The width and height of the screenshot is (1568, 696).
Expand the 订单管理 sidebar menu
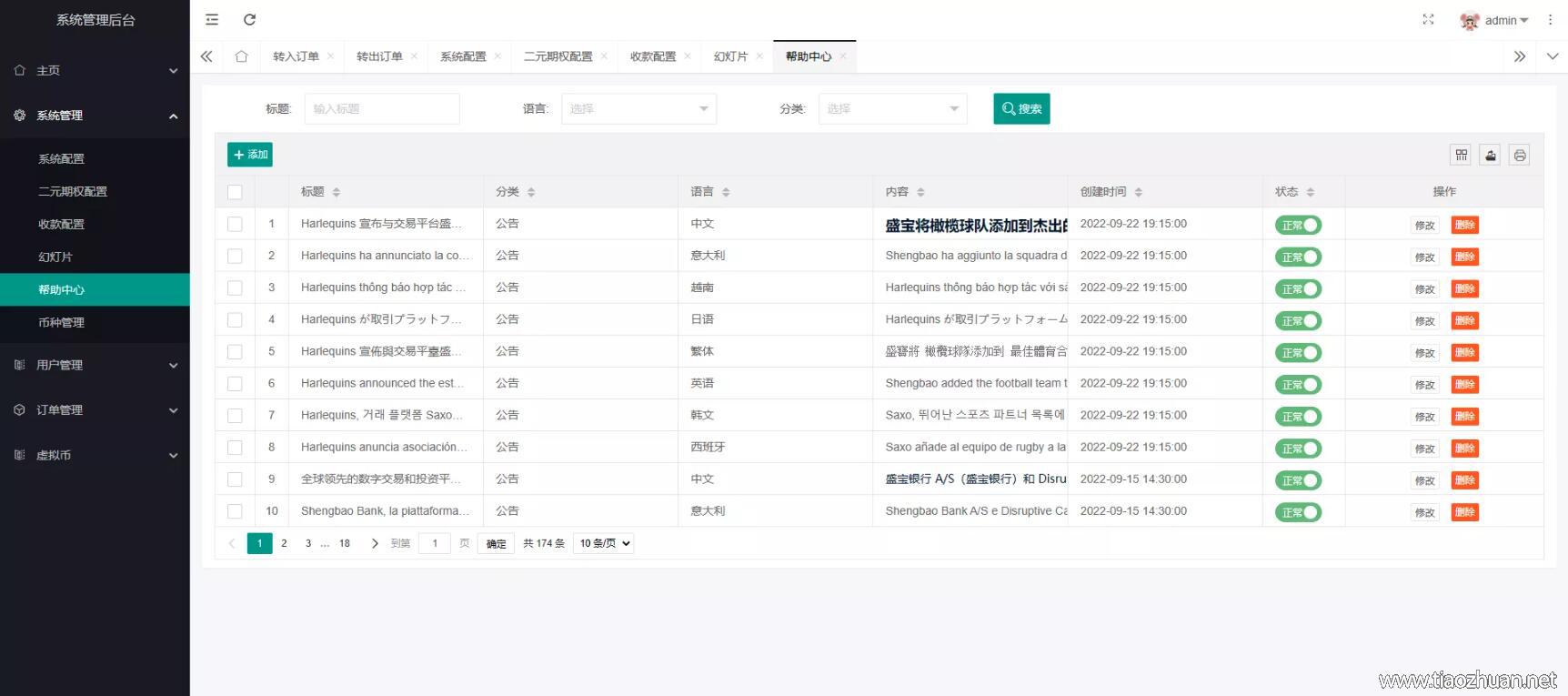[95, 410]
